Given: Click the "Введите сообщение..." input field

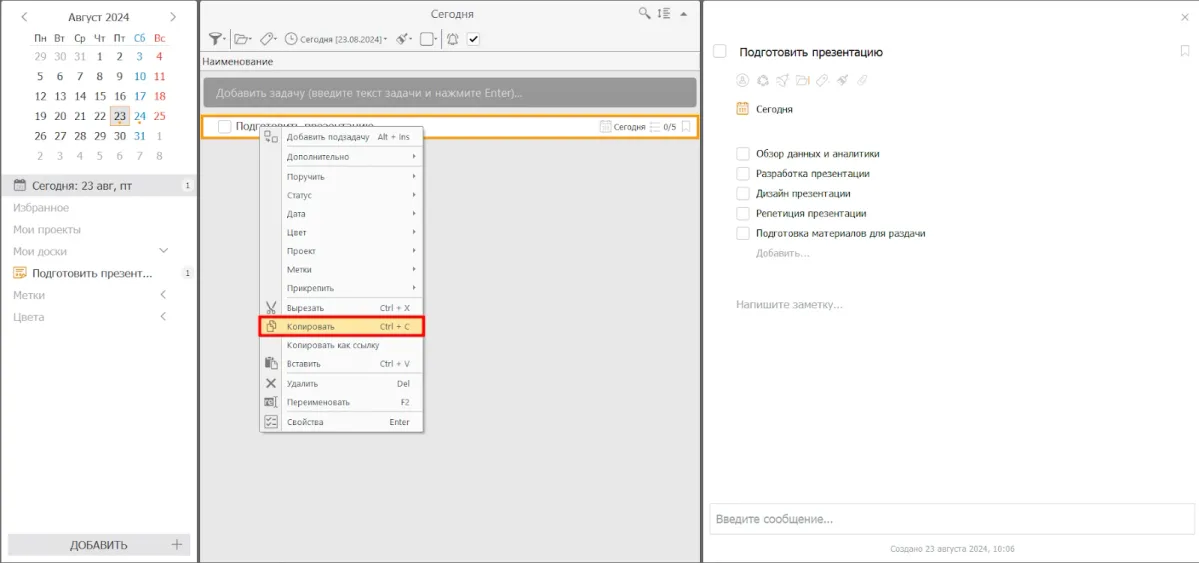Looking at the screenshot, I should [x=950, y=519].
